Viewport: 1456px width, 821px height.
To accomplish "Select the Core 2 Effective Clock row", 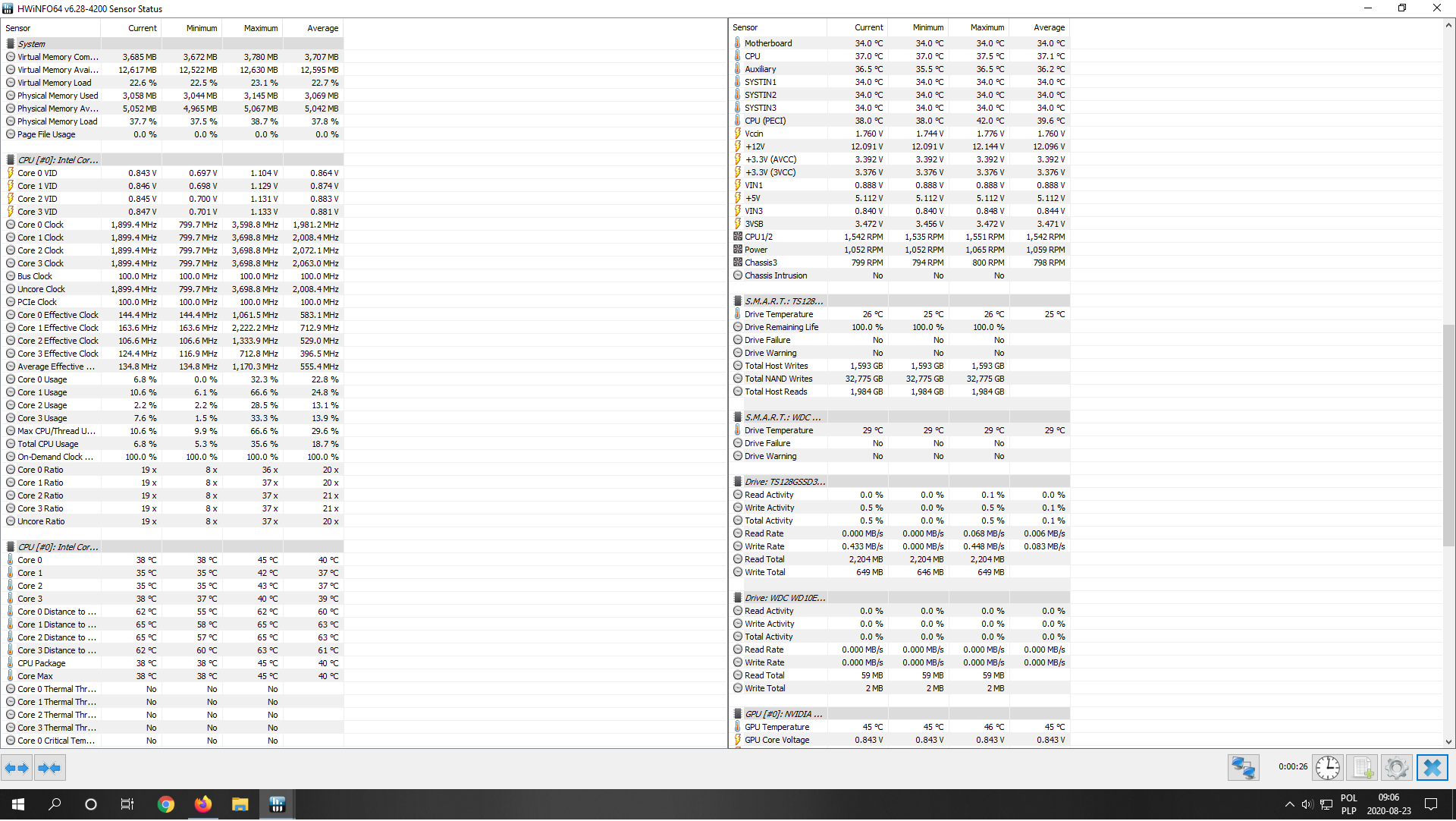I will click(173, 341).
